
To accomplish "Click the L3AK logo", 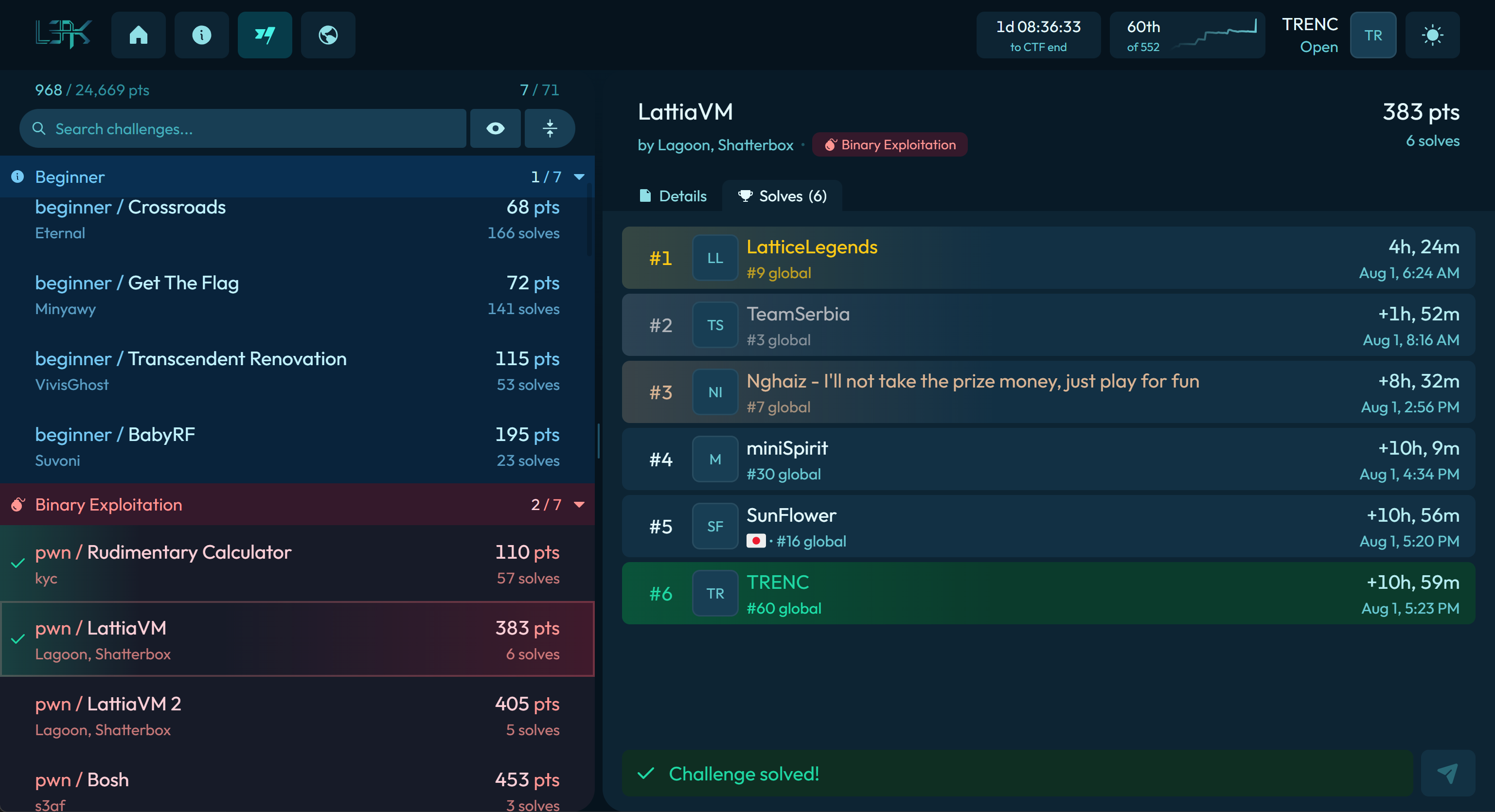I will pyautogui.click(x=63, y=34).
